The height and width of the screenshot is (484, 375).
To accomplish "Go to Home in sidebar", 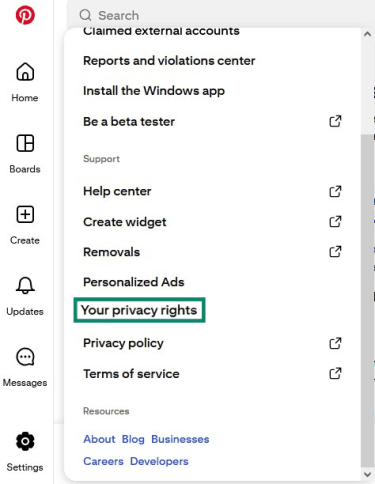I will [25, 72].
